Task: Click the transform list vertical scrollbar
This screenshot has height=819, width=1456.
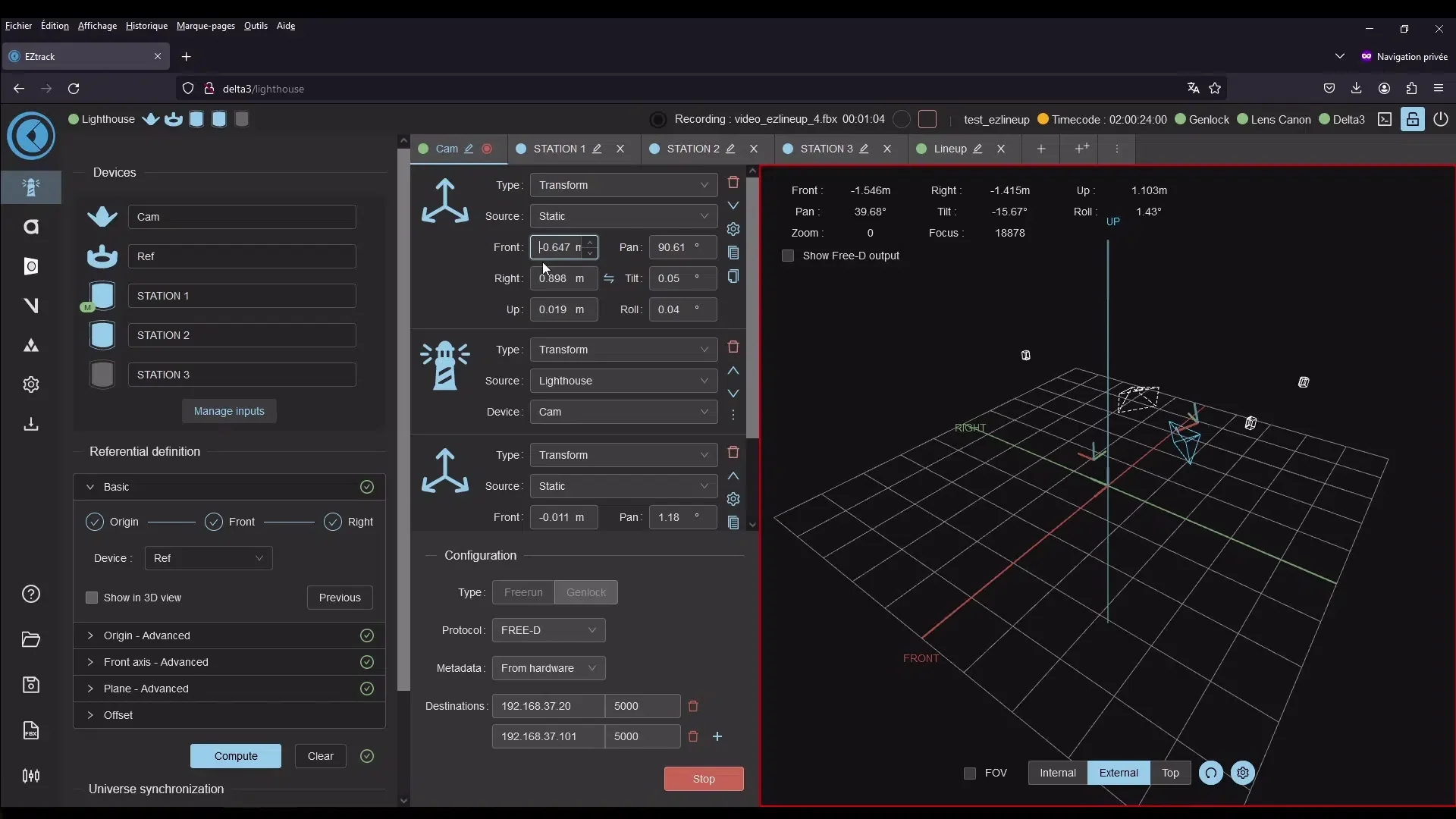Action: pos(752,303)
